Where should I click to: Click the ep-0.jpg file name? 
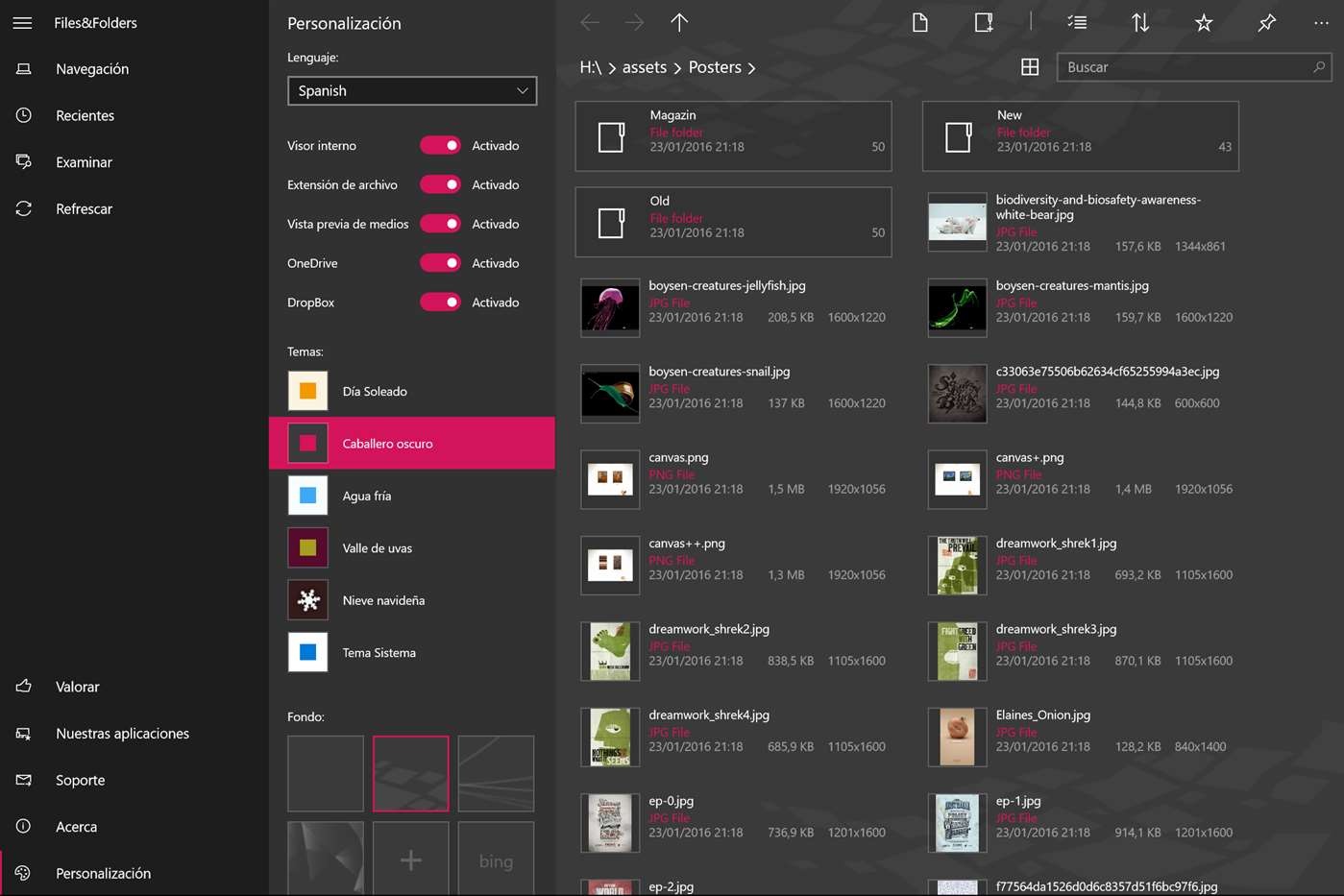pos(672,801)
